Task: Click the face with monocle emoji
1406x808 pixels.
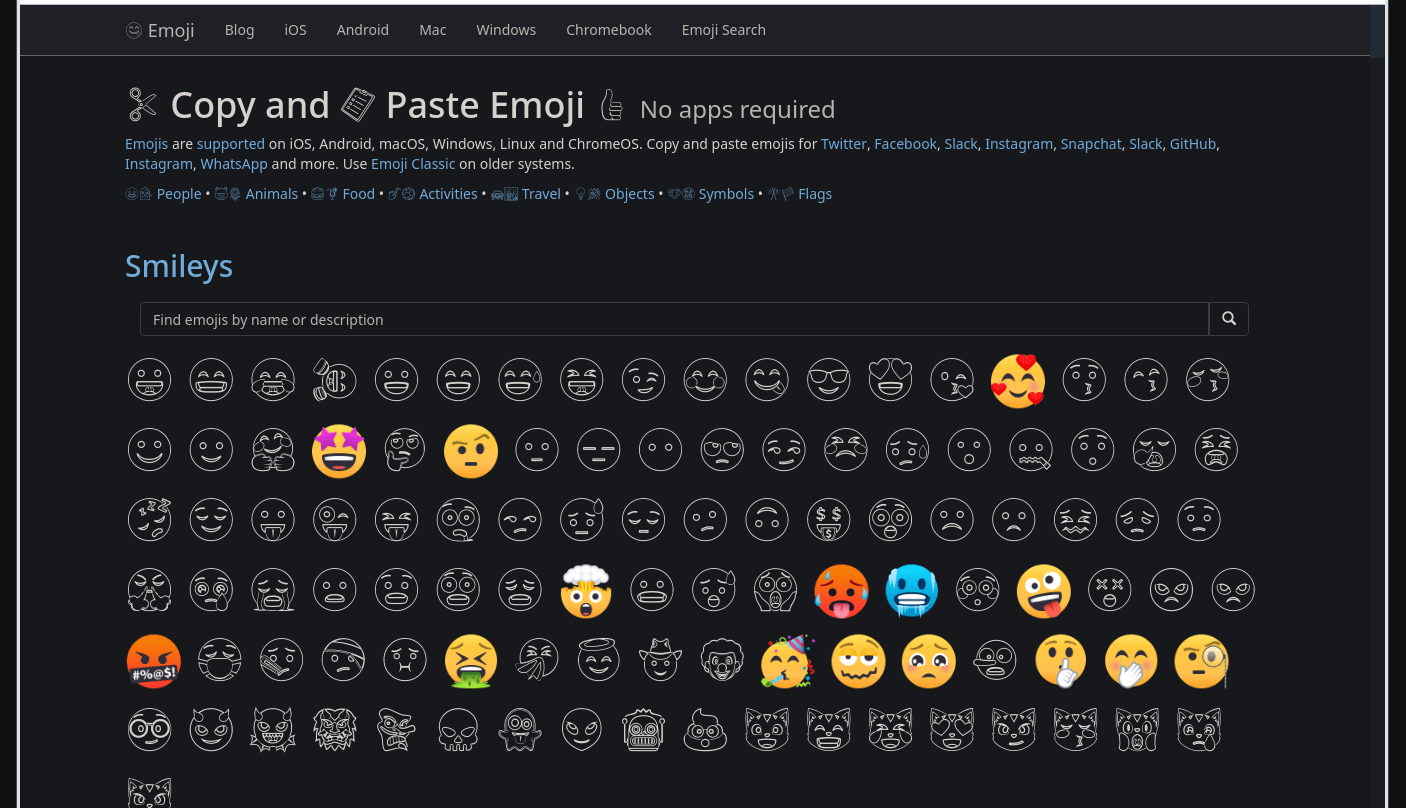Action: pyautogui.click(x=1201, y=661)
